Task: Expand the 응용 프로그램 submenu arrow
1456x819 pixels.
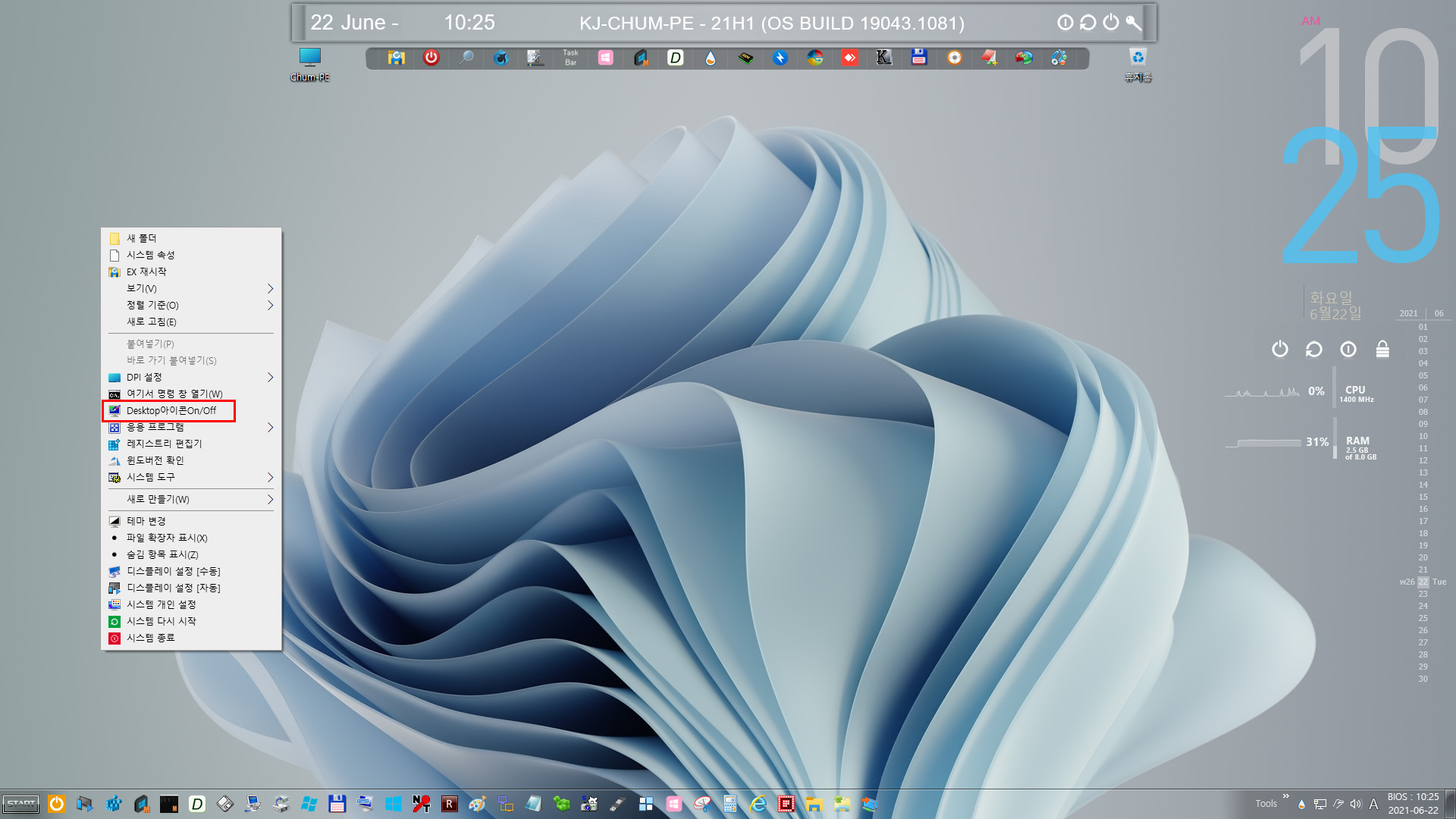Action: (x=270, y=427)
